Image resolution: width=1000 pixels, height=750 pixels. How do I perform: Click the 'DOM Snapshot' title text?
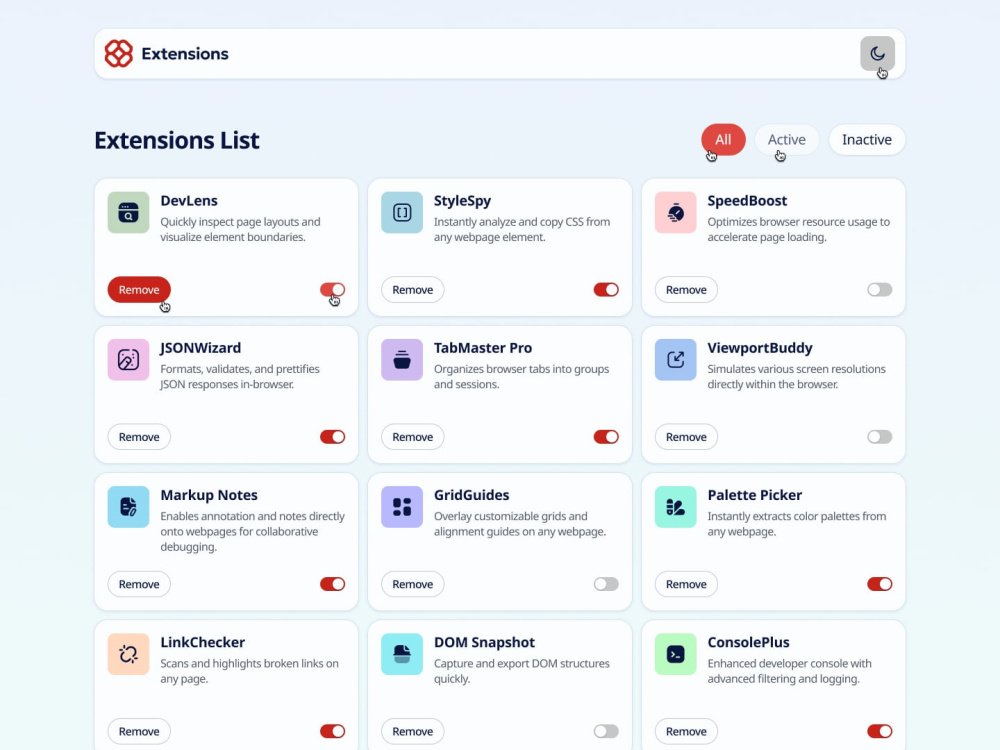pyautogui.click(x=484, y=643)
